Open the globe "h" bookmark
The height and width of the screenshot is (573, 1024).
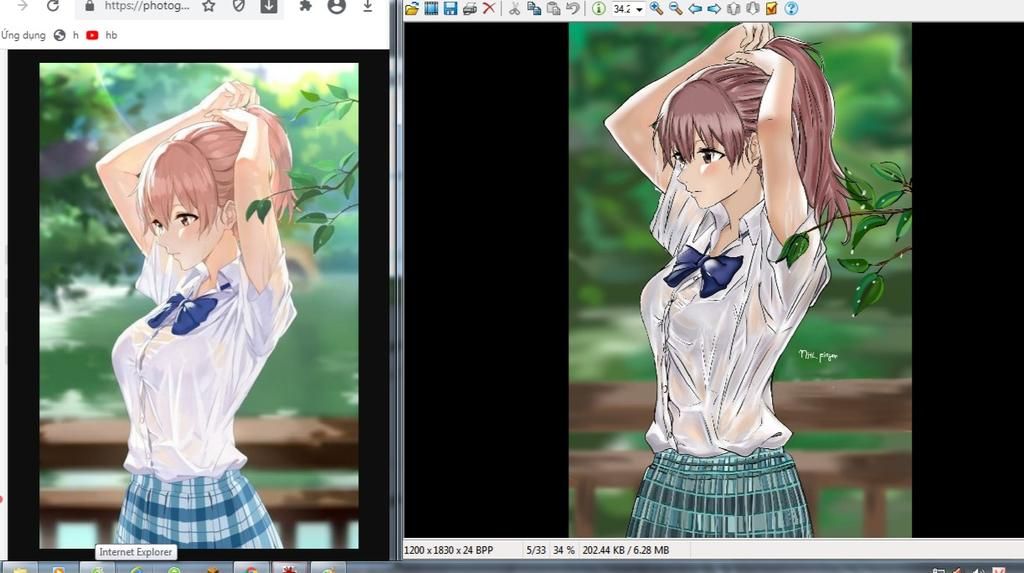[x=66, y=35]
